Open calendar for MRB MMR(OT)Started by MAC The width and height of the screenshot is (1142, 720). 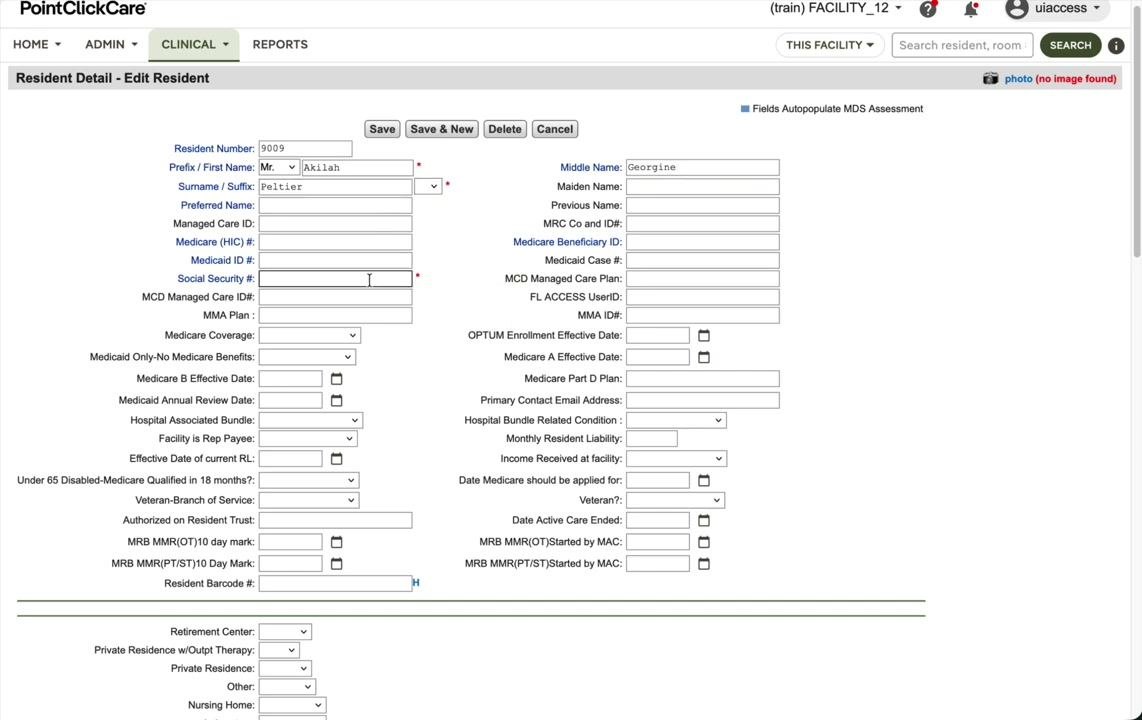click(x=704, y=542)
